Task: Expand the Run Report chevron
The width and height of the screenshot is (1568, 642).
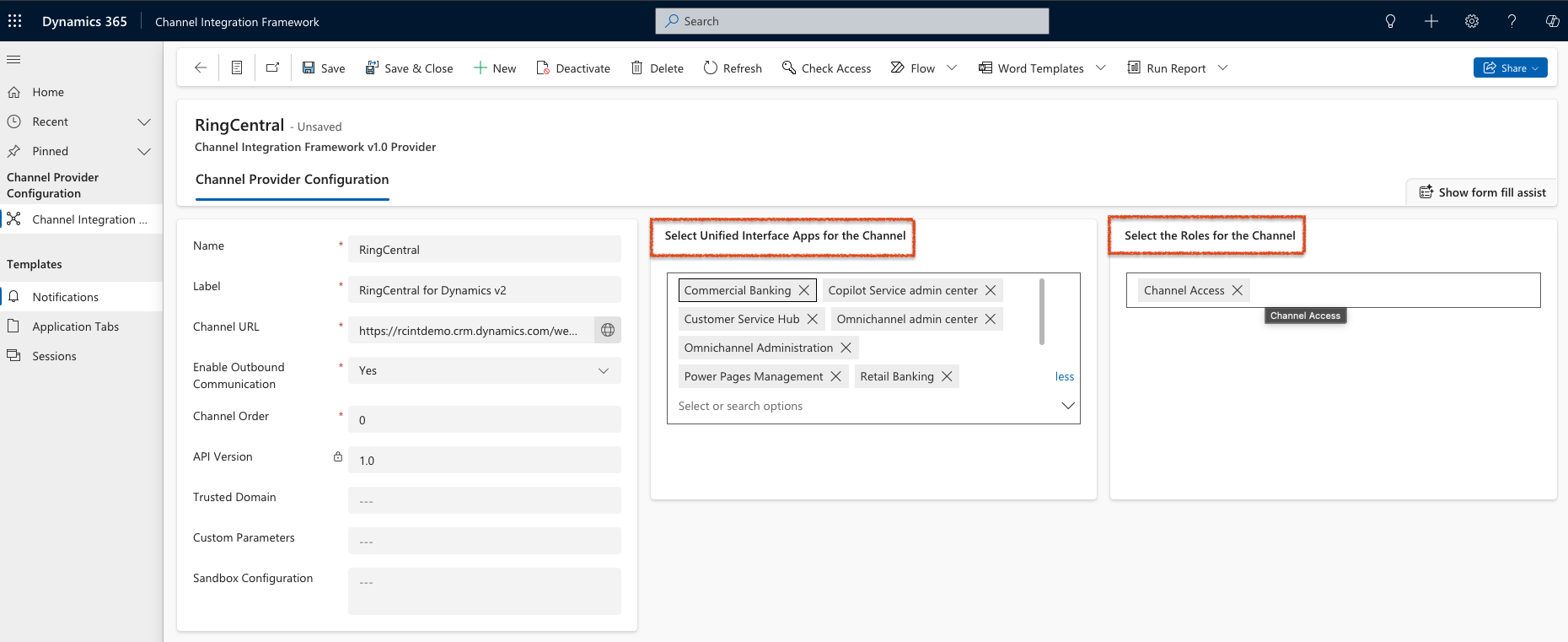Action: (1223, 67)
